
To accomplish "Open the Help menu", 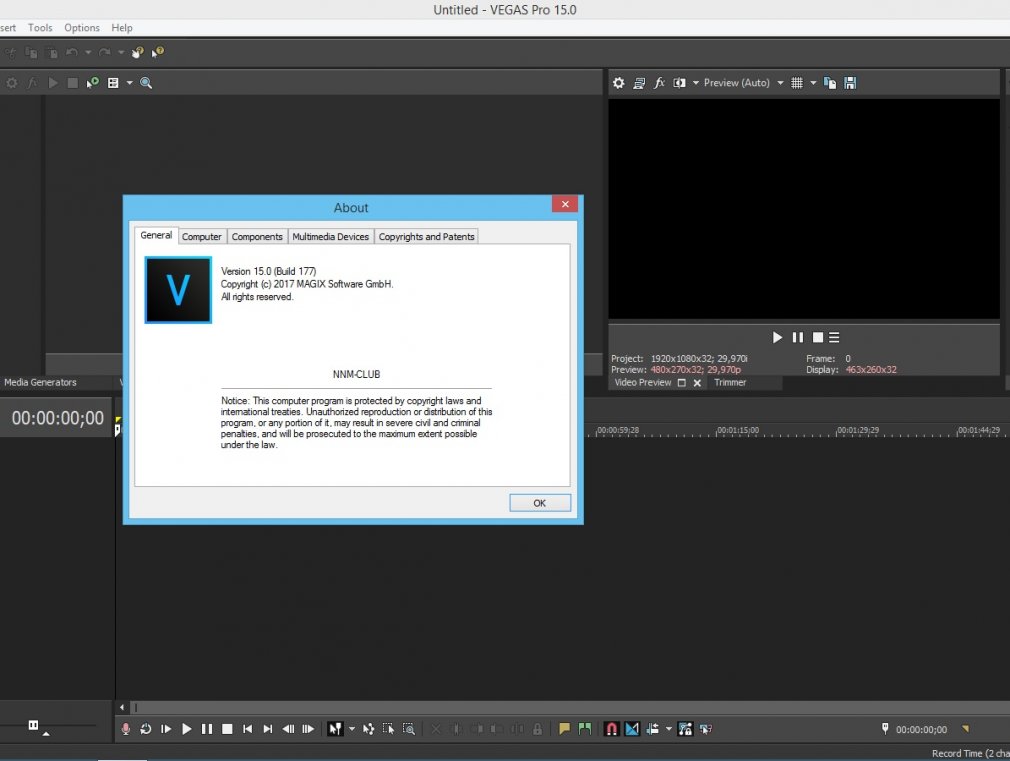I will (122, 28).
